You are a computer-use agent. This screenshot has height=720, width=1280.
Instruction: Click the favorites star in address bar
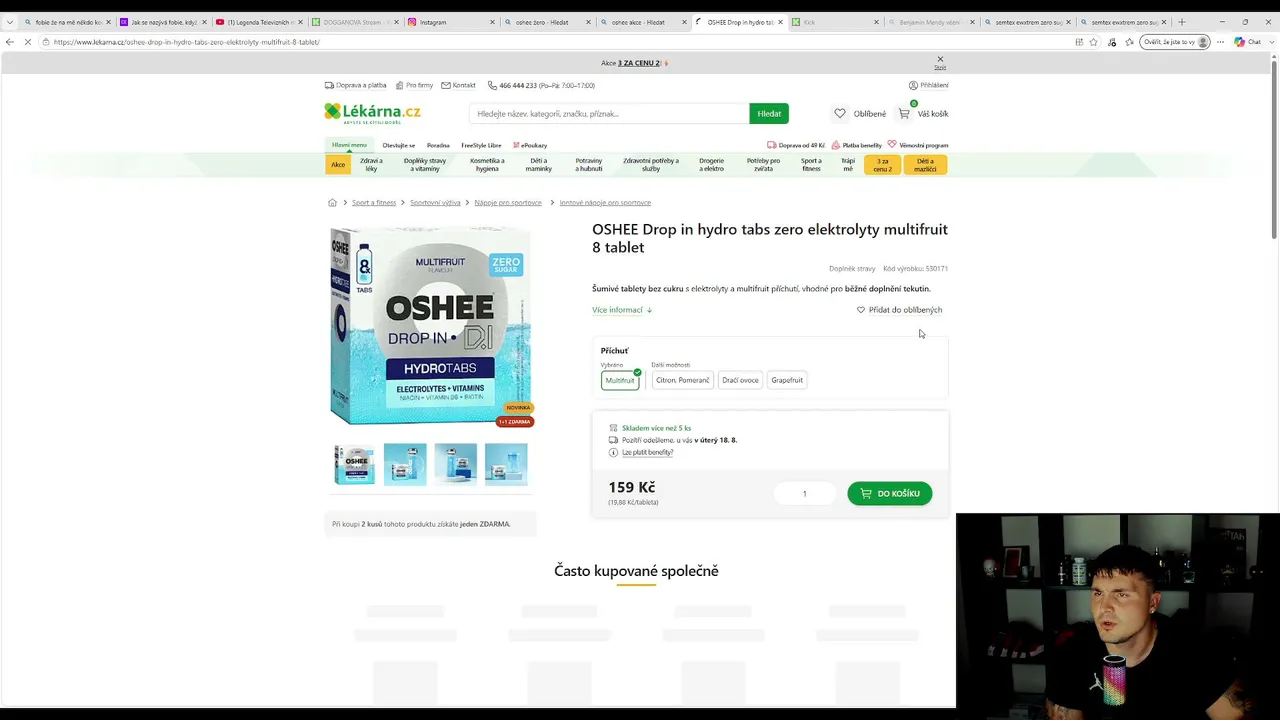(x=1094, y=42)
